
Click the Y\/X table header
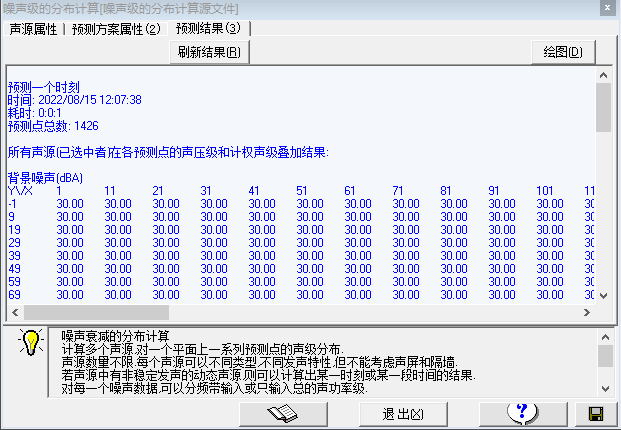click(x=20, y=191)
